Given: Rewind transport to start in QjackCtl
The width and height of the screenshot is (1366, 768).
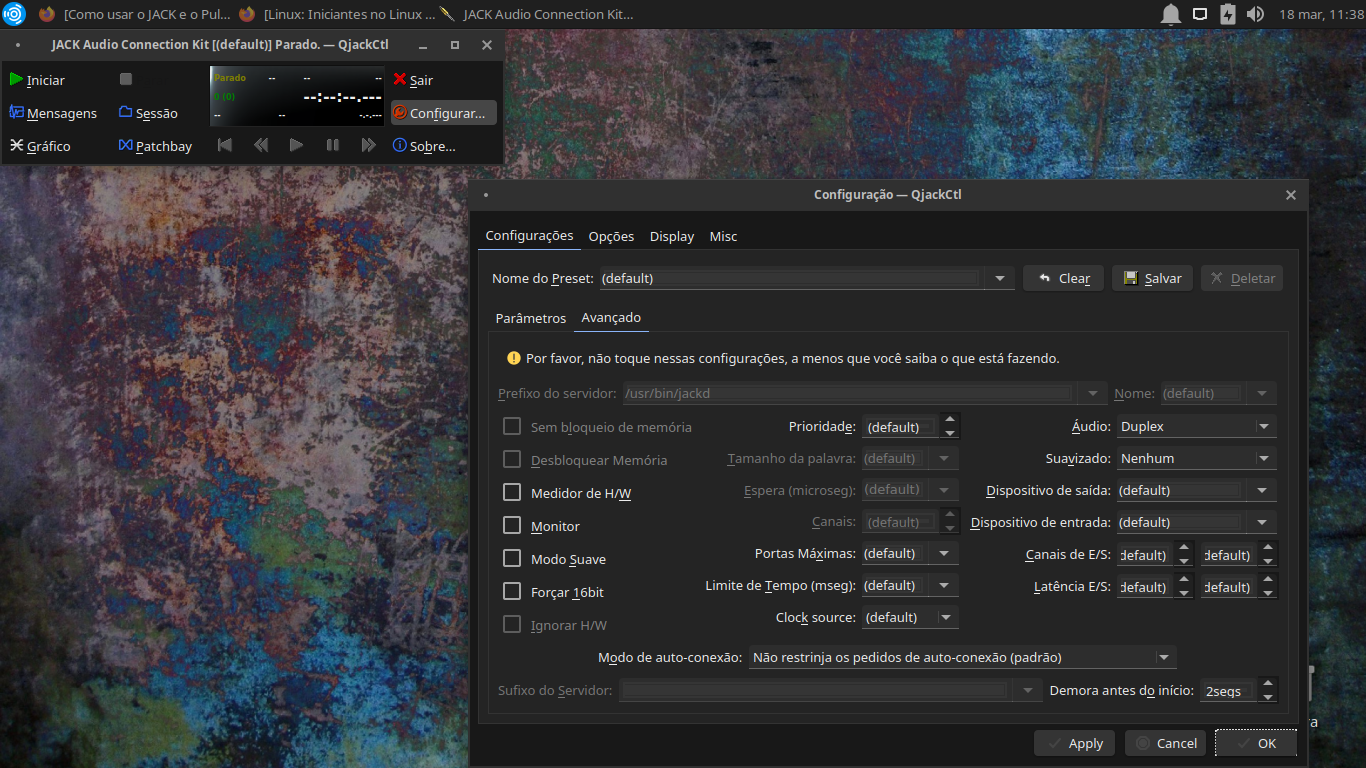Looking at the screenshot, I should pos(225,145).
